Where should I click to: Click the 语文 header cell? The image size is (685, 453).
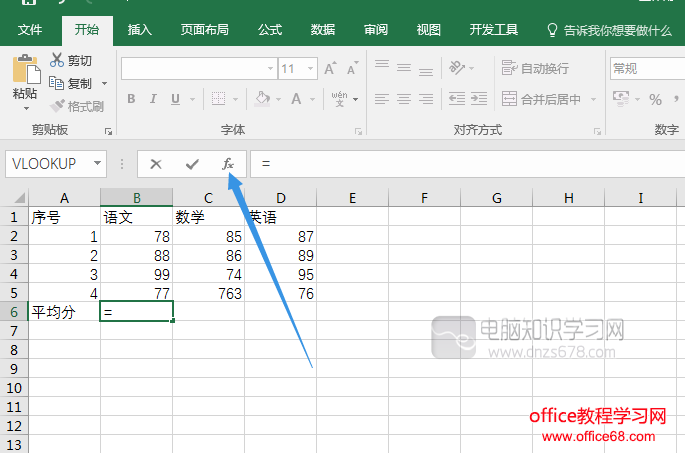[136, 217]
